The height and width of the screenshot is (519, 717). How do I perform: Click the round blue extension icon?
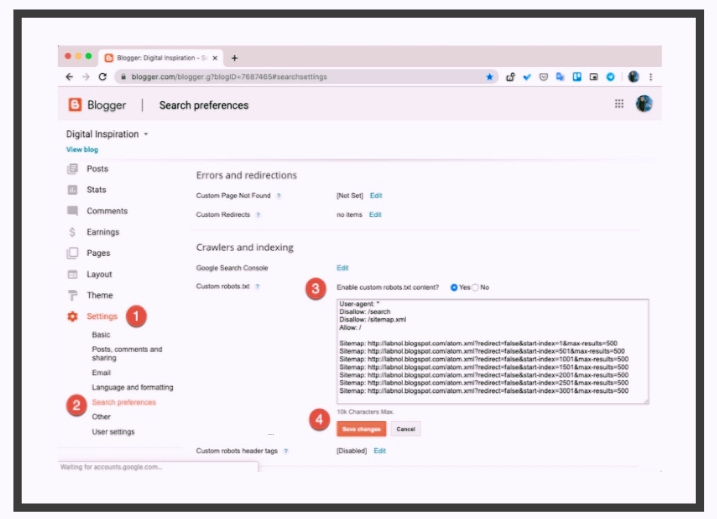(x=610, y=77)
